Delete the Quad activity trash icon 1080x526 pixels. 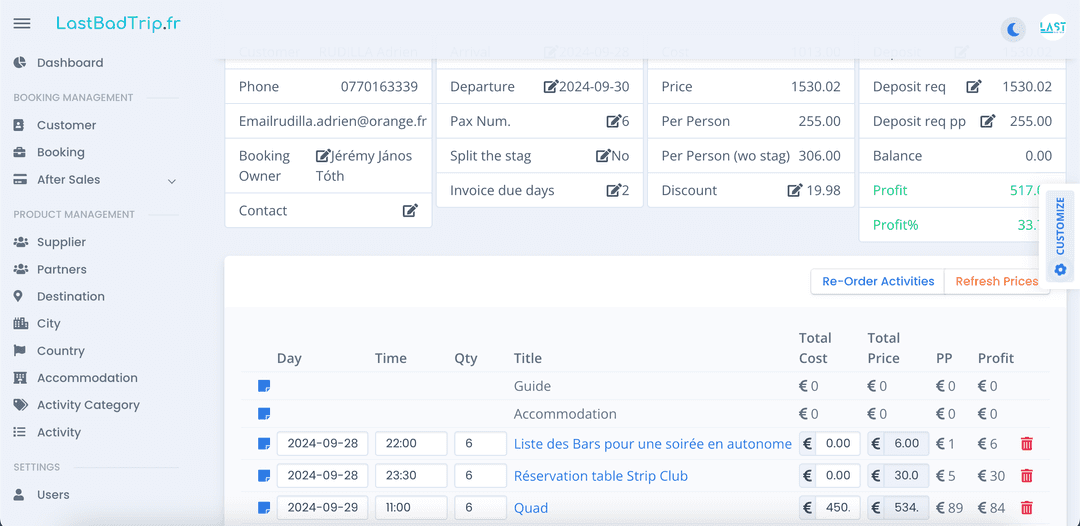click(1026, 508)
